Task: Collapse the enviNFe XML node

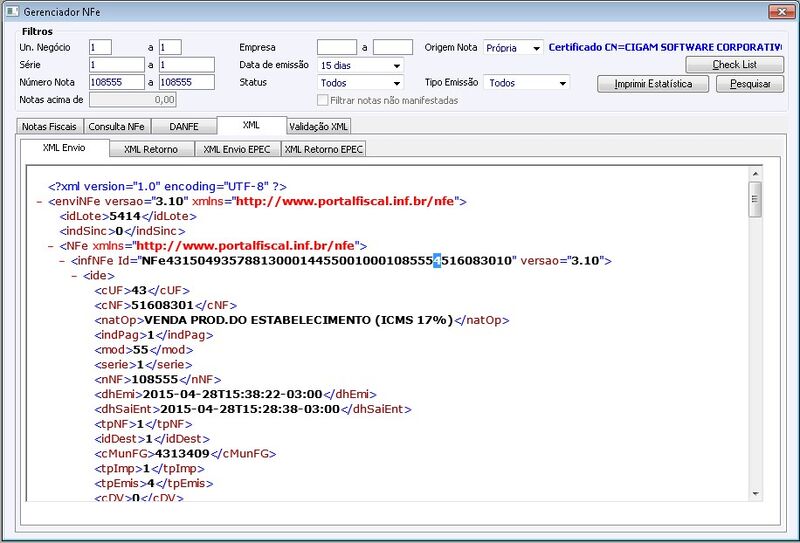Action: point(39,202)
